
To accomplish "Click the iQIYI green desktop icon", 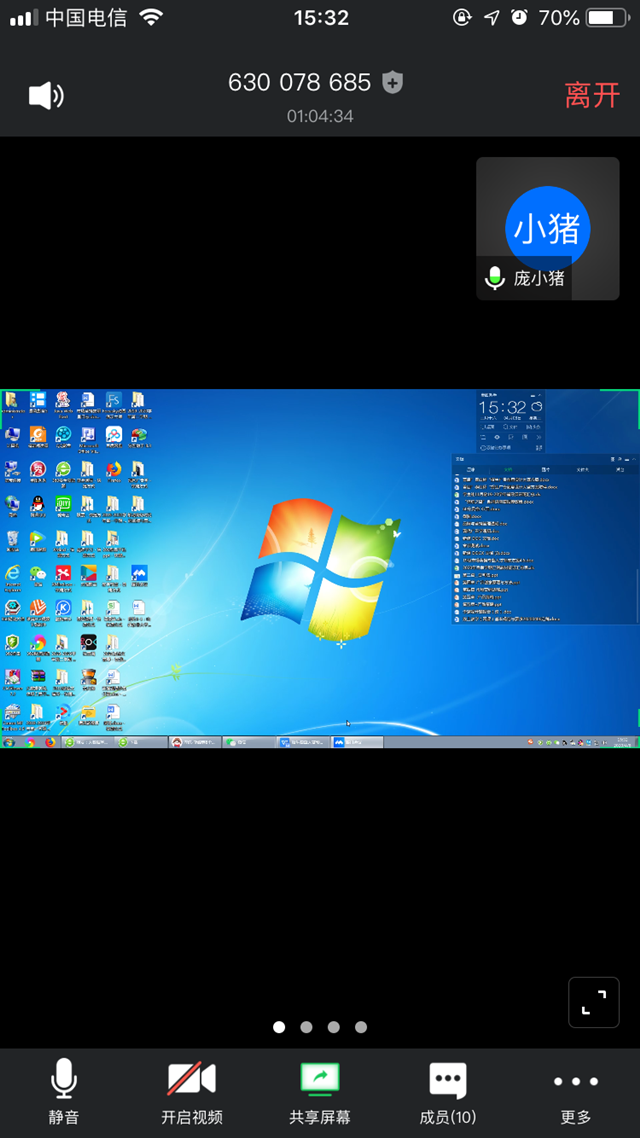I will pyautogui.click(x=63, y=504).
